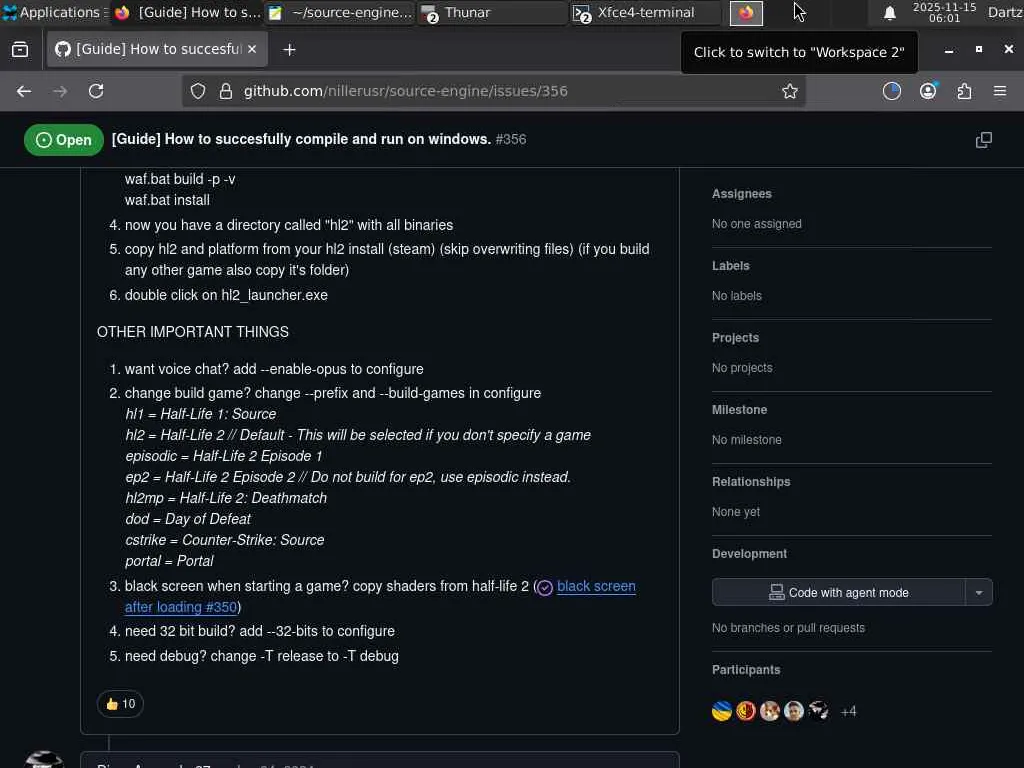Select the [Guide] Firefox taskbar entry
The image size is (1024, 768).
coord(187,12)
